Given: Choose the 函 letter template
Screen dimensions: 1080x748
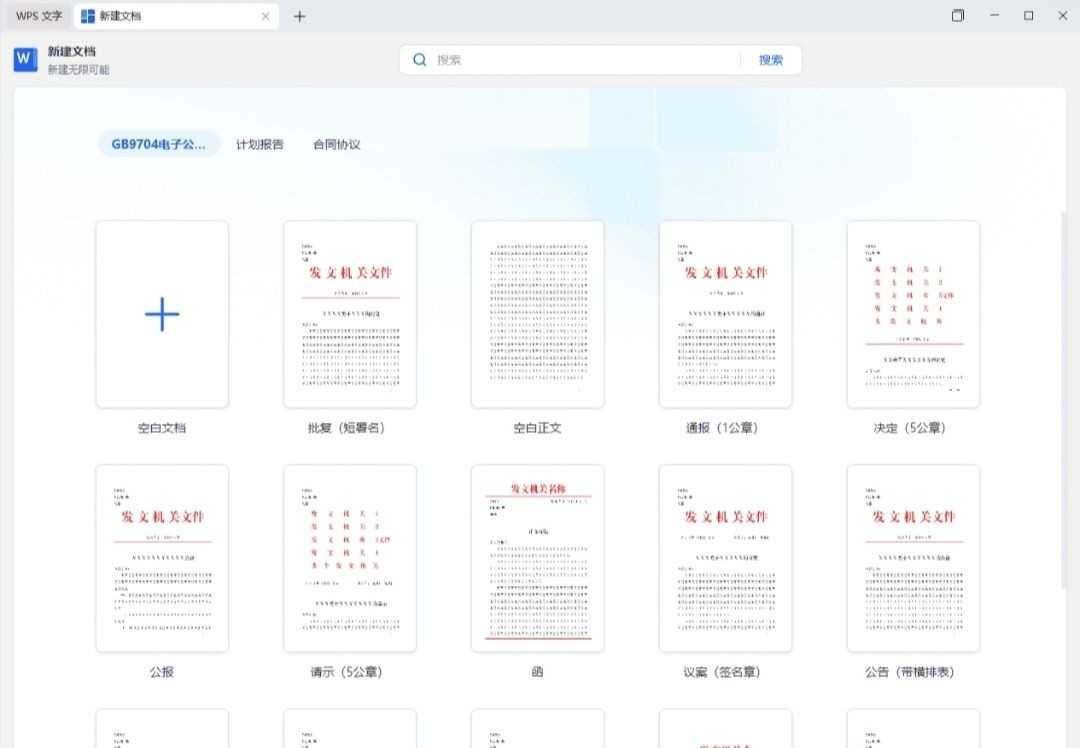Looking at the screenshot, I should click(538, 558).
